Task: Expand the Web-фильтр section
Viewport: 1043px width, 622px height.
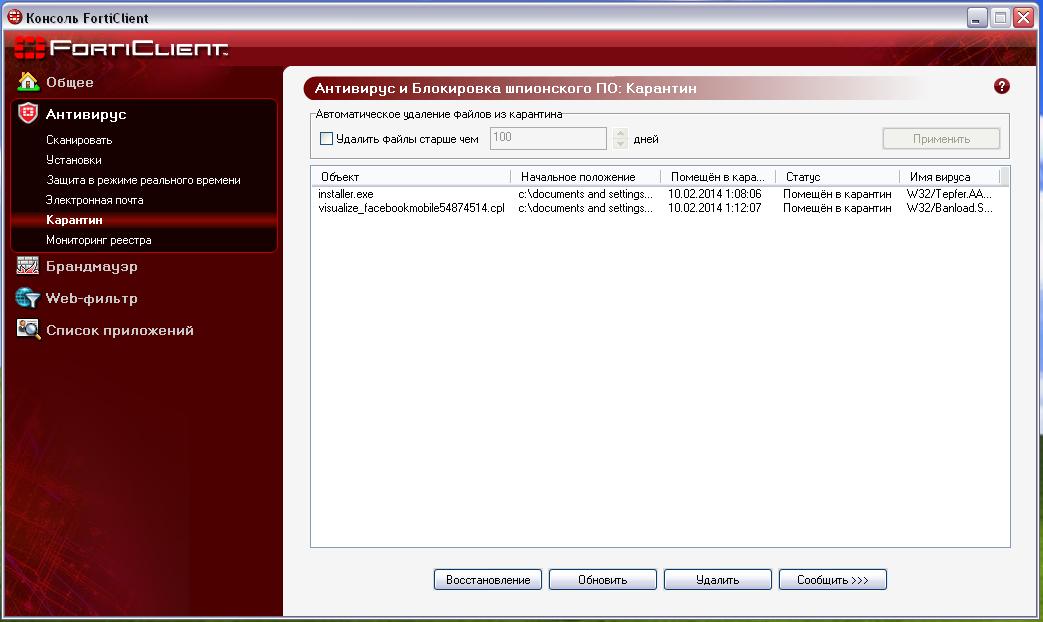Action: [x=92, y=298]
